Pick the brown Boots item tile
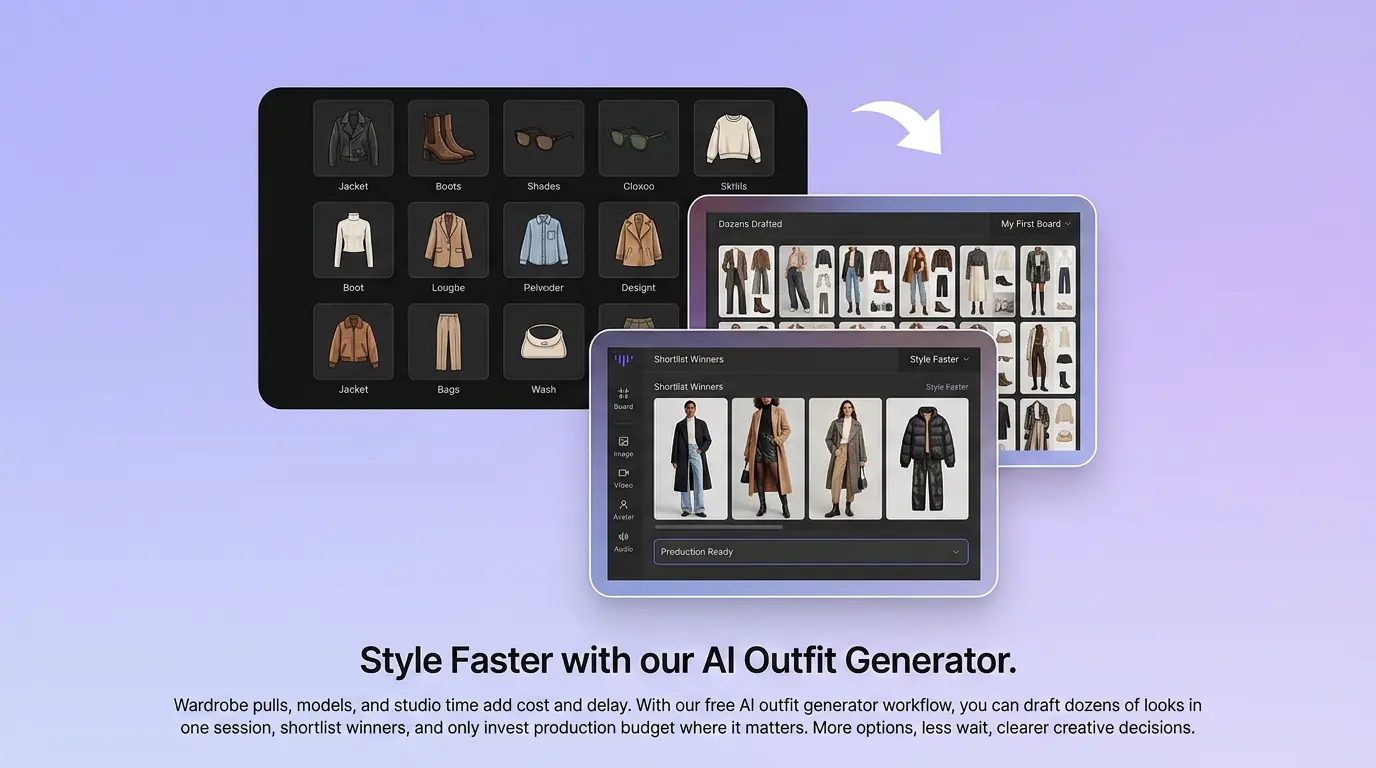The width and height of the screenshot is (1376, 768). 448,138
